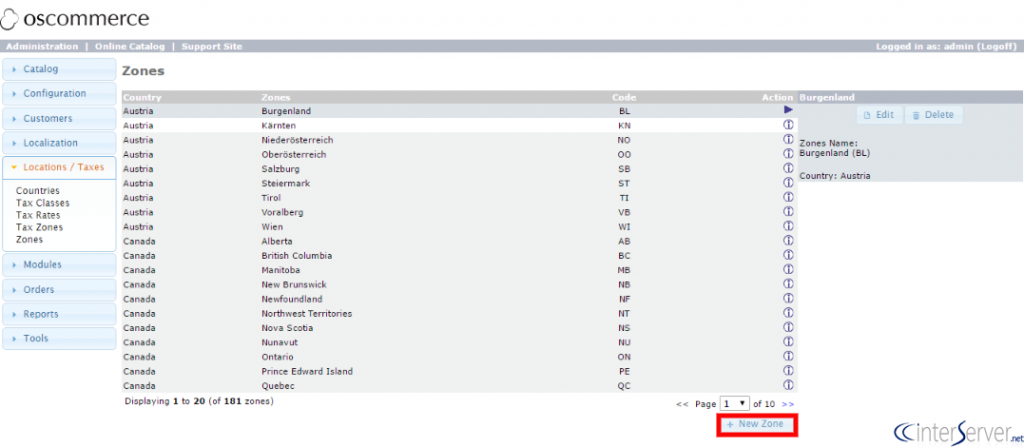Click the Edit button for Burgenland
Image resolution: width=1024 pixels, height=448 pixels.
click(x=879, y=115)
